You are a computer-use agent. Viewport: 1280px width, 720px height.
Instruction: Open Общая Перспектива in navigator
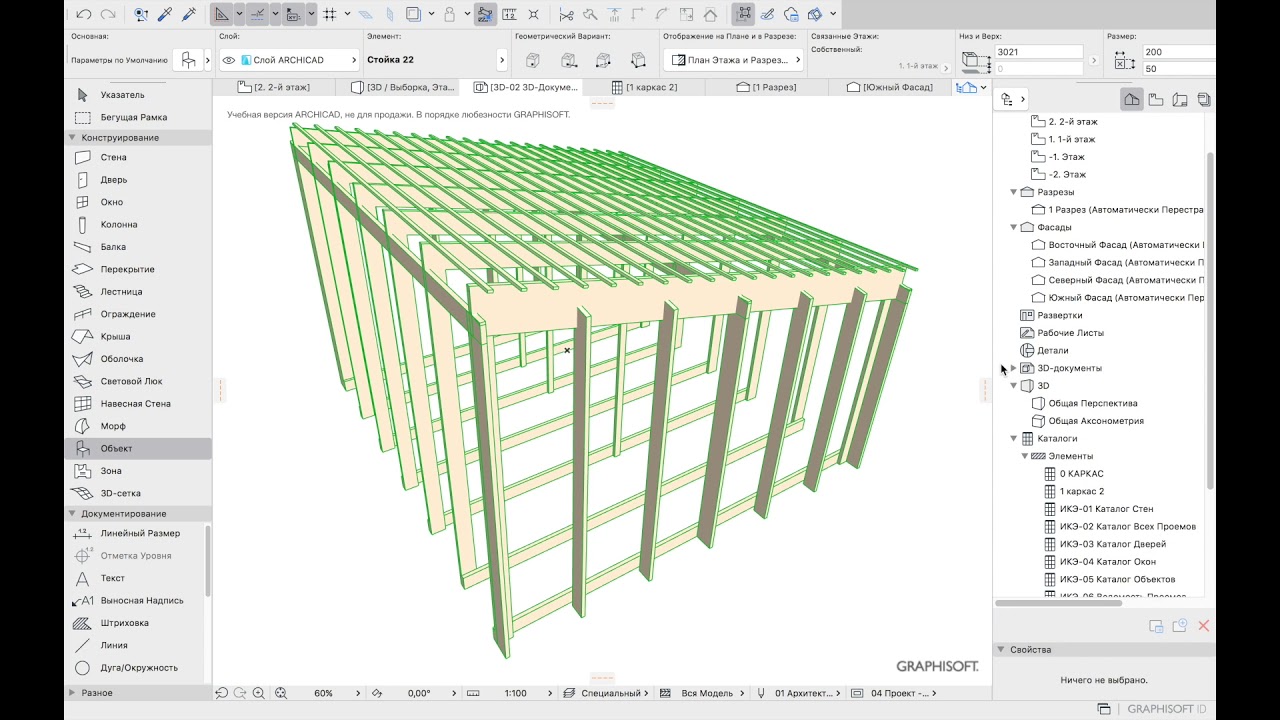coord(1092,403)
